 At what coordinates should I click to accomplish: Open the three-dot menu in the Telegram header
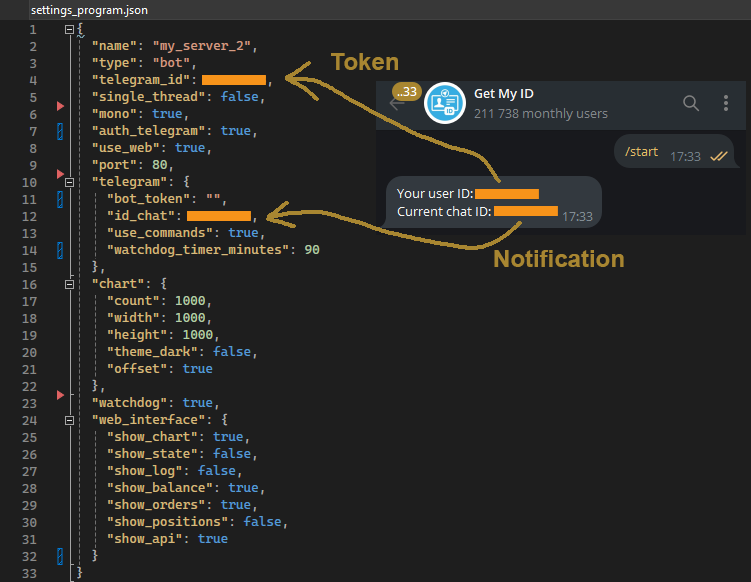(725, 103)
